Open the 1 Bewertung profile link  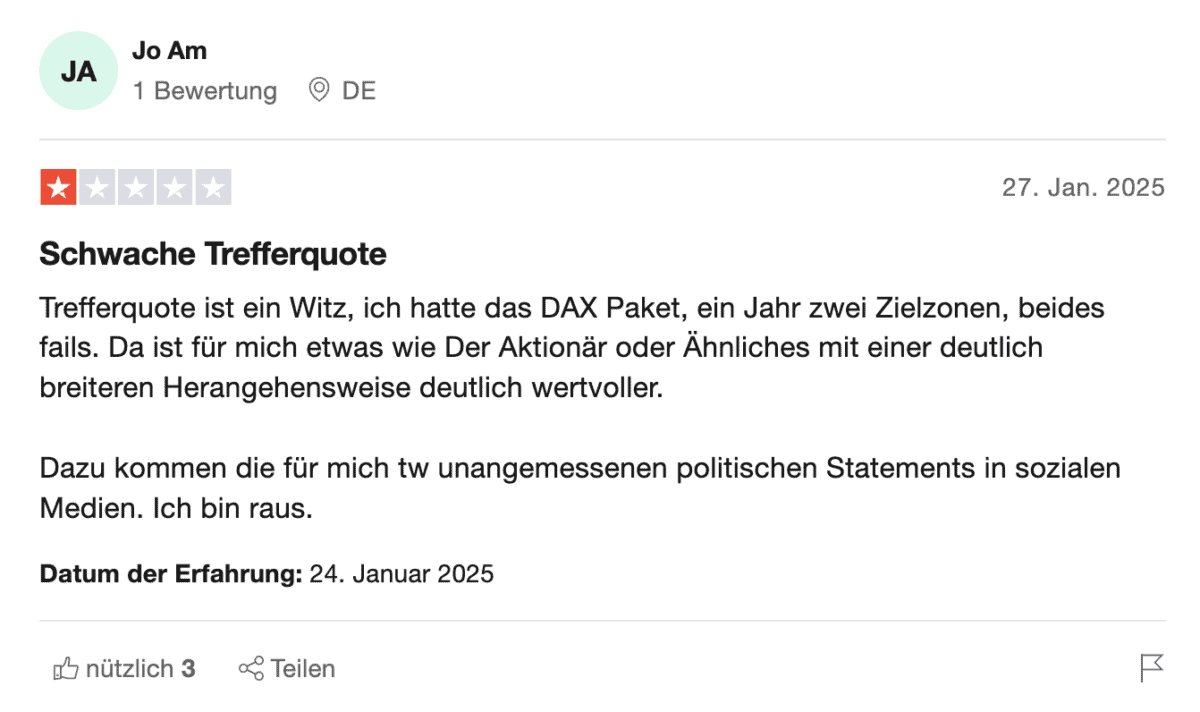click(205, 90)
